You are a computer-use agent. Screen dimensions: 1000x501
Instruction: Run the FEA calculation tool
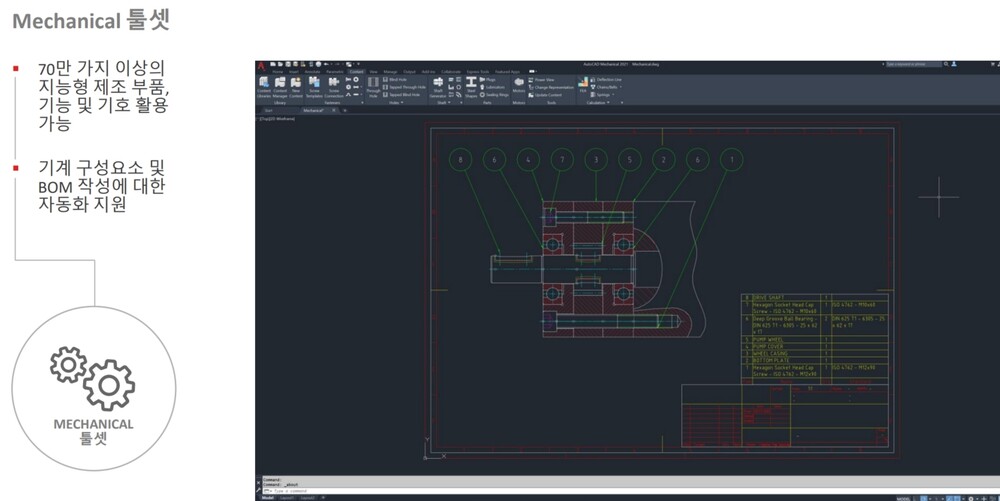[x=583, y=84]
